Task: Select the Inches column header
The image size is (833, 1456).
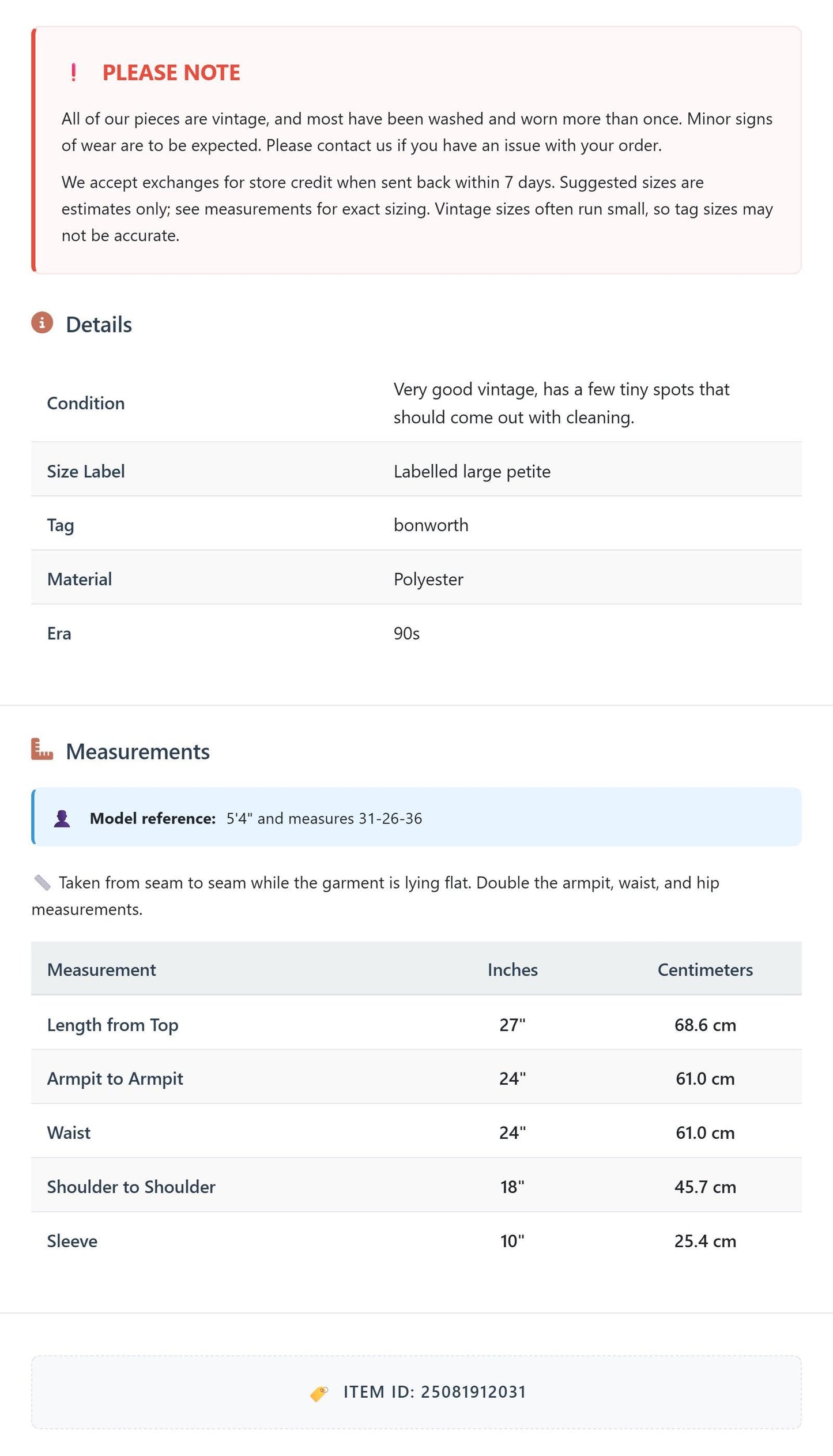Action: coord(512,969)
